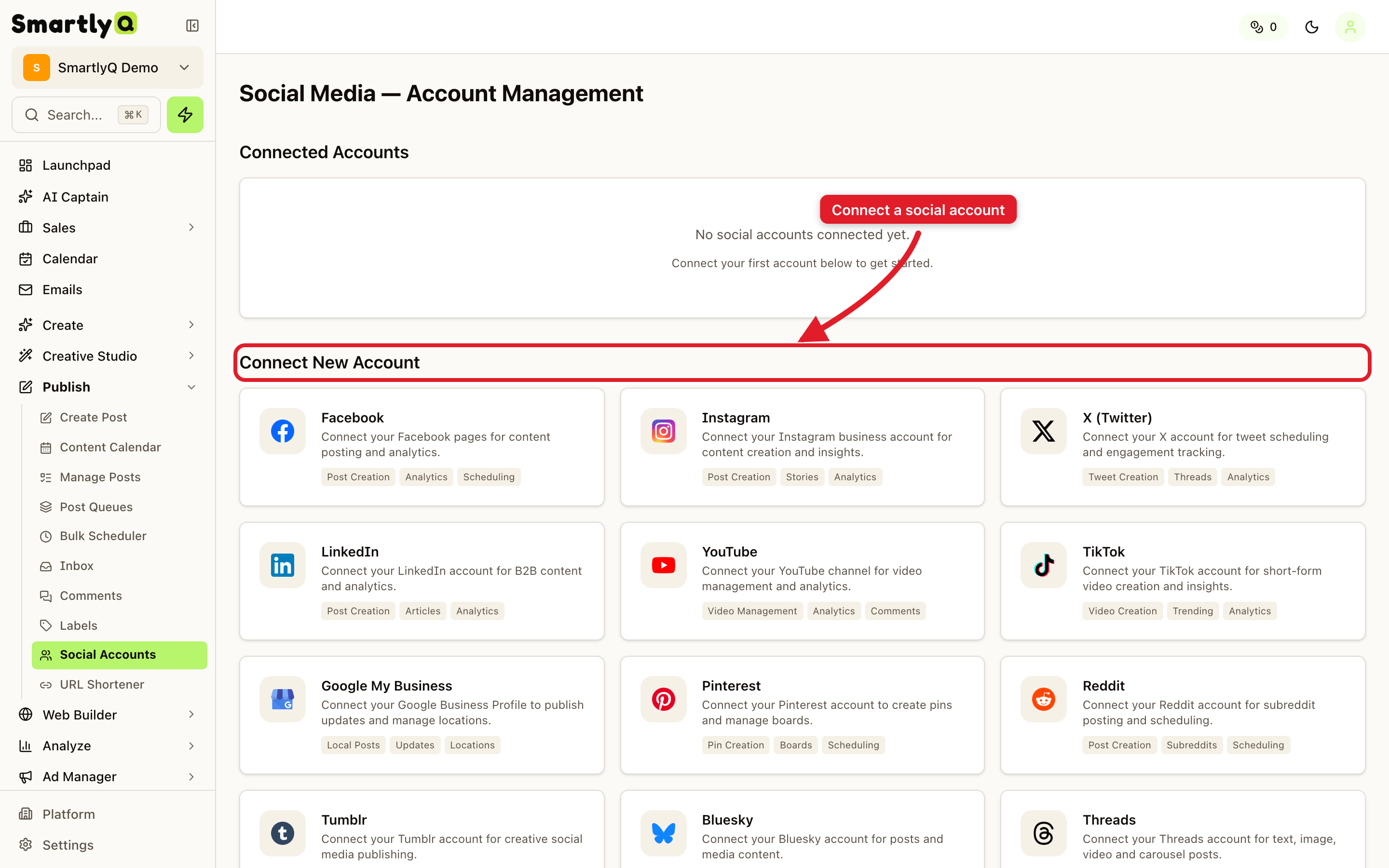Click the Trending tag on TikTok card
Image resolution: width=1389 pixels, height=868 pixels.
(1192, 611)
